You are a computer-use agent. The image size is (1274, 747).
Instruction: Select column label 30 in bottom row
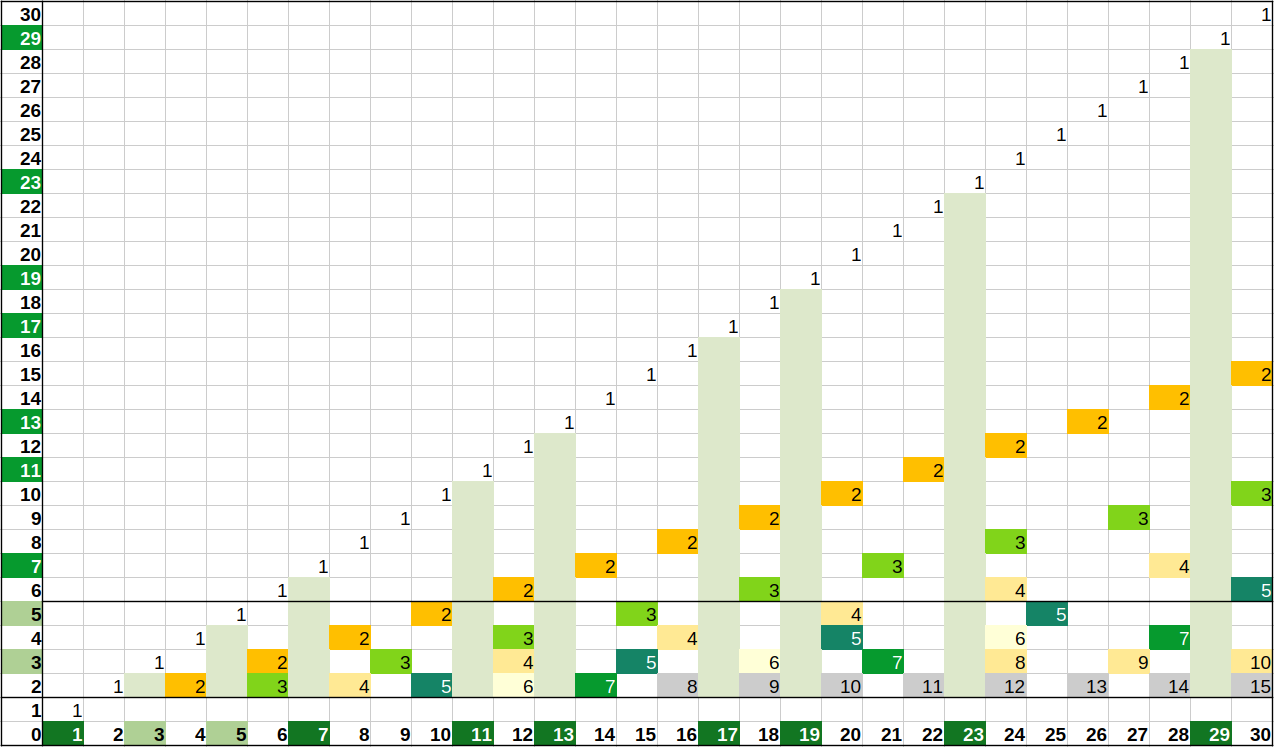point(1252,734)
